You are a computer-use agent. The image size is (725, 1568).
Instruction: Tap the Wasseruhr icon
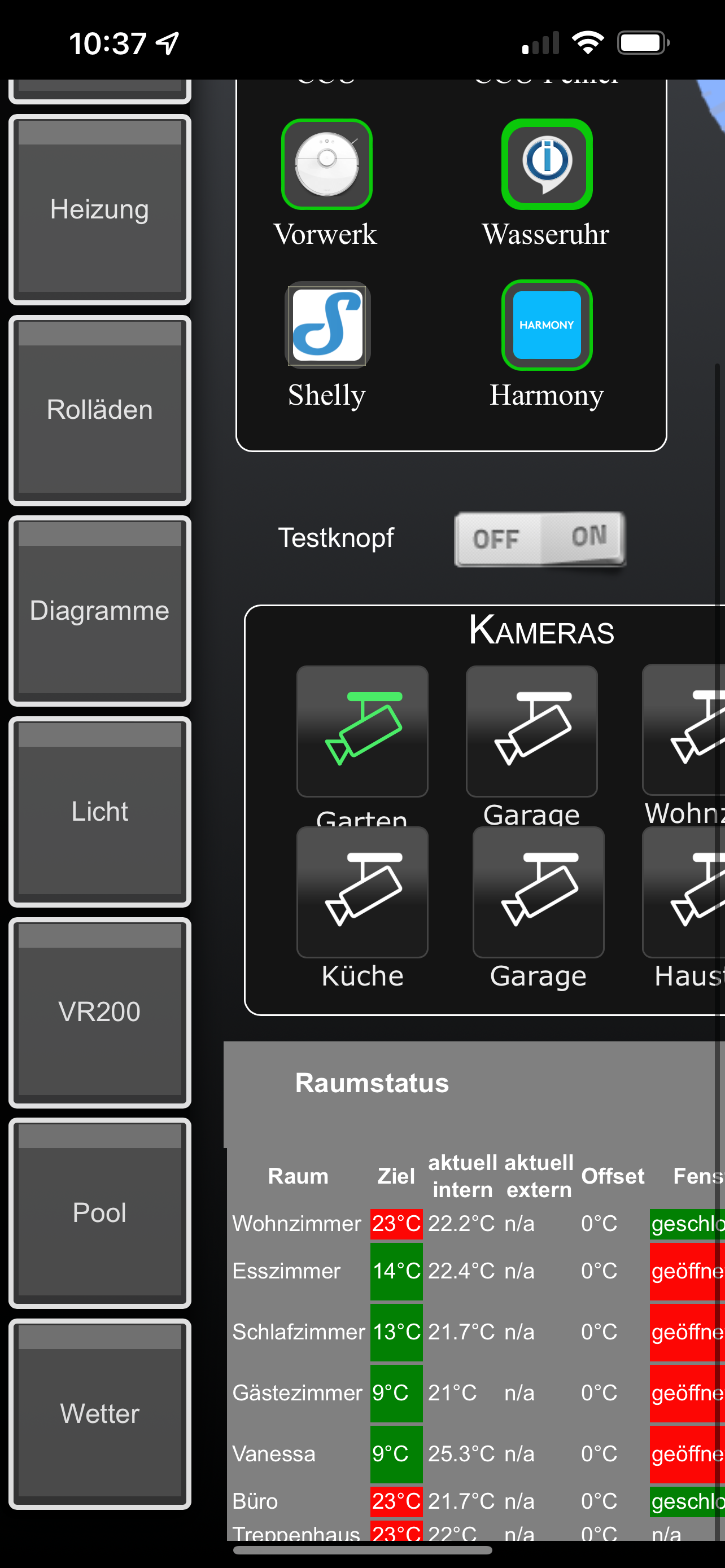[x=547, y=164]
